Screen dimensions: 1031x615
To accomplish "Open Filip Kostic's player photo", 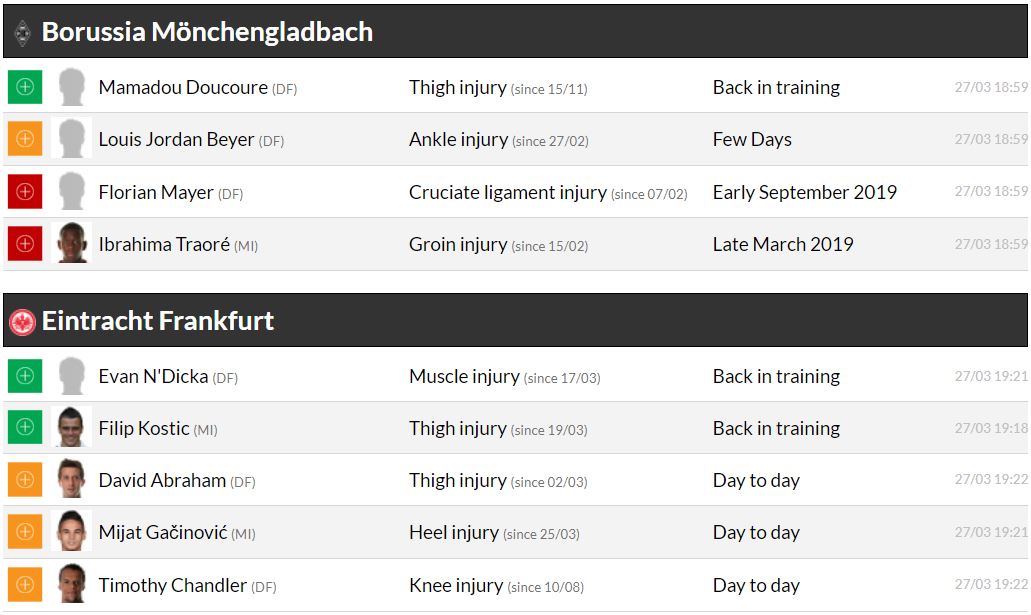I will click(72, 428).
